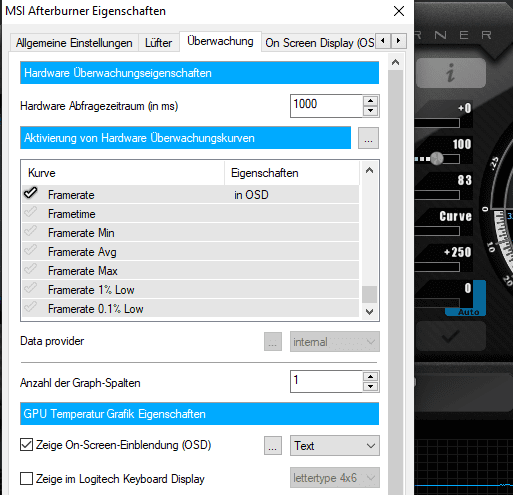The height and width of the screenshot is (495, 513).
Task: Decrease Anzahl der Graph-Spalten value
Action: (x=370, y=387)
